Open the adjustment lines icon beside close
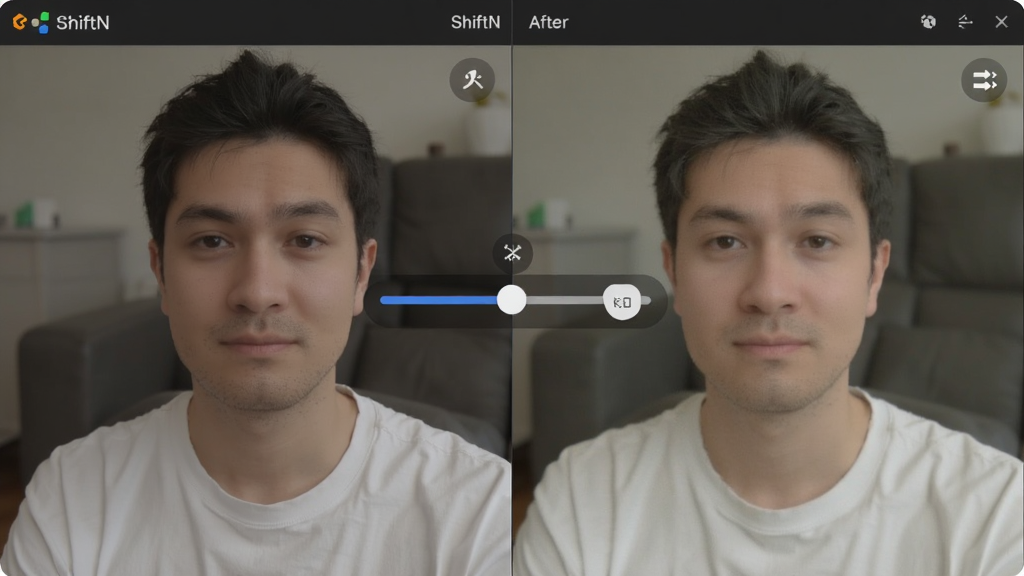1024x576 pixels. [x=965, y=22]
